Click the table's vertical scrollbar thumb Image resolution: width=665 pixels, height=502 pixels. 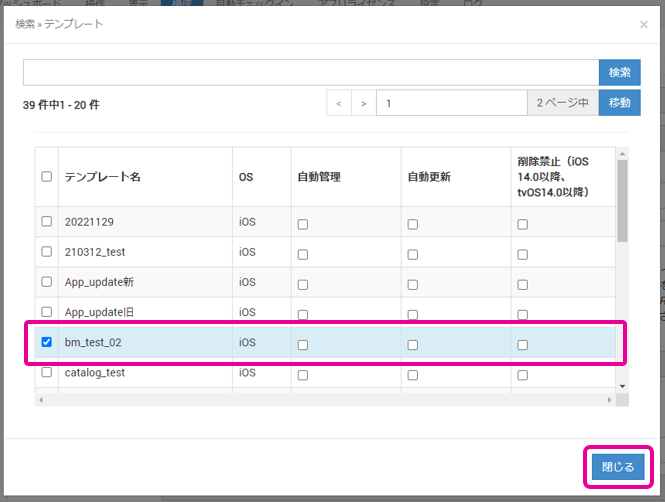click(x=622, y=200)
